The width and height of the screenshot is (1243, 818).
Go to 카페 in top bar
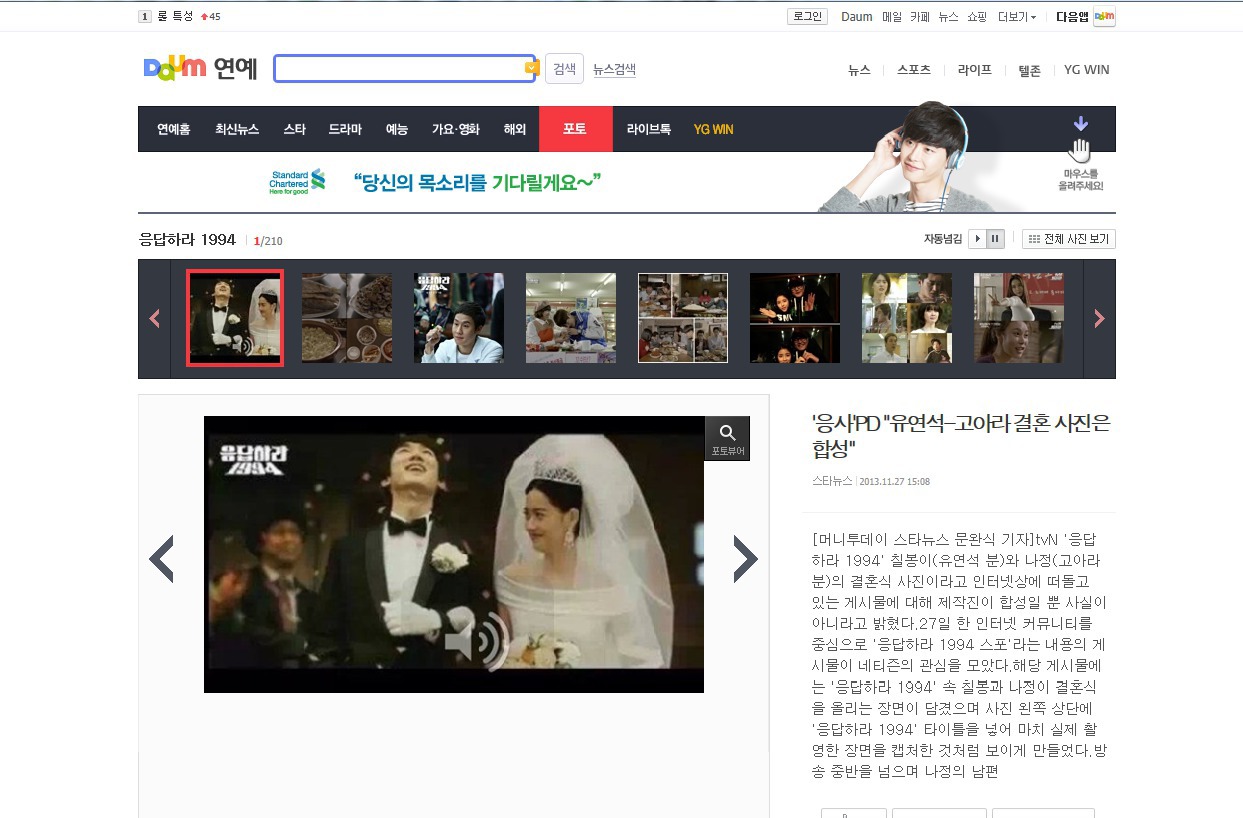[920, 17]
